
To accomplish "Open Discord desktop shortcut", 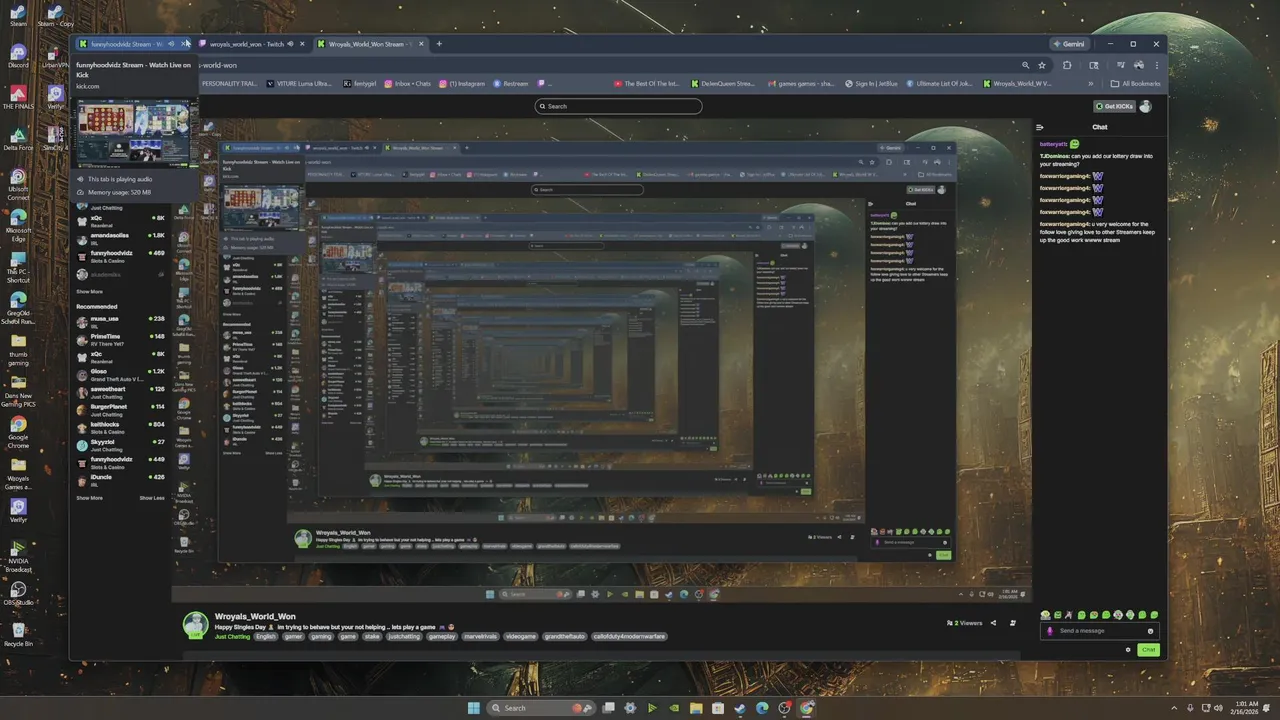I will tap(18, 56).
